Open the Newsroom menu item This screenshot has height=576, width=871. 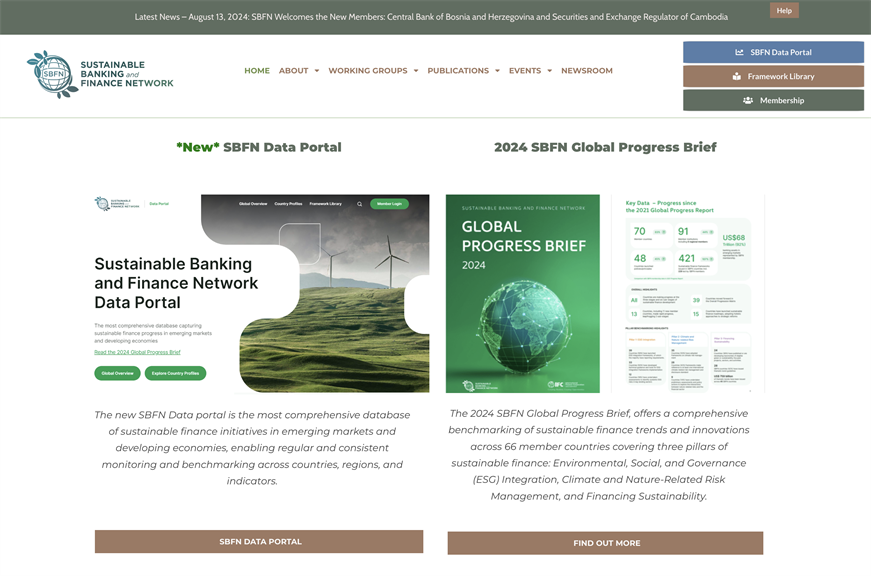(x=587, y=71)
